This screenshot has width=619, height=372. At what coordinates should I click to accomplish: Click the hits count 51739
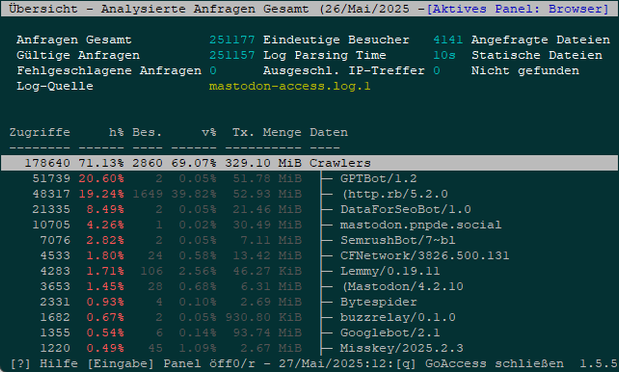(51, 178)
